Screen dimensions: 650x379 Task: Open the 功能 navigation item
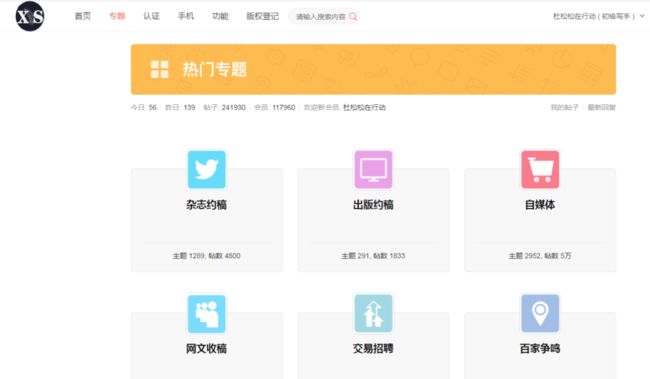(220, 16)
